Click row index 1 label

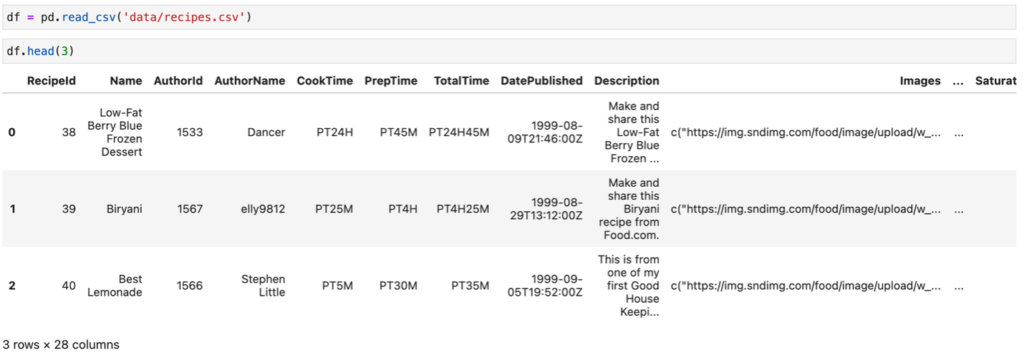click(11, 209)
